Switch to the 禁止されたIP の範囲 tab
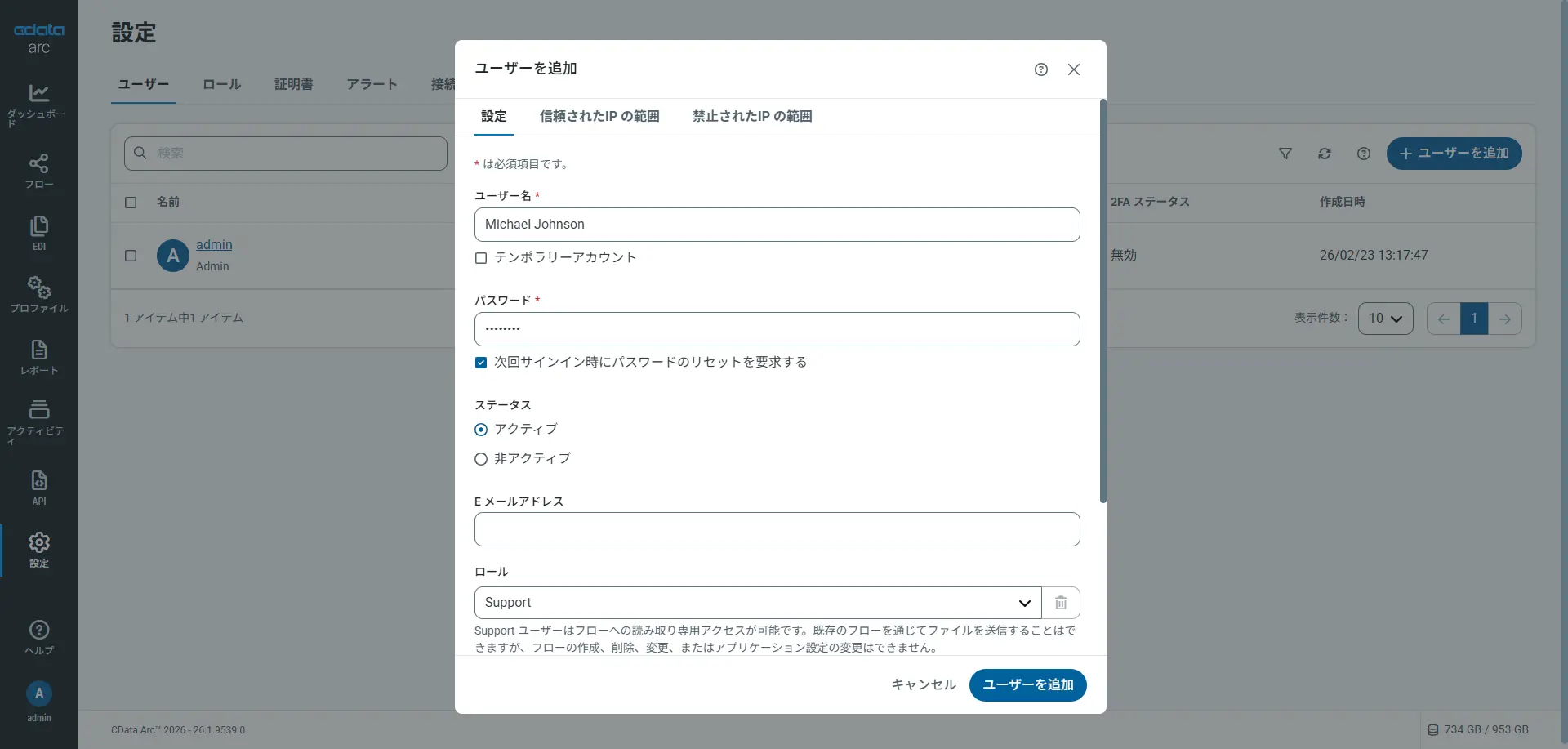The height and width of the screenshot is (749, 1568). click(752, 116)
